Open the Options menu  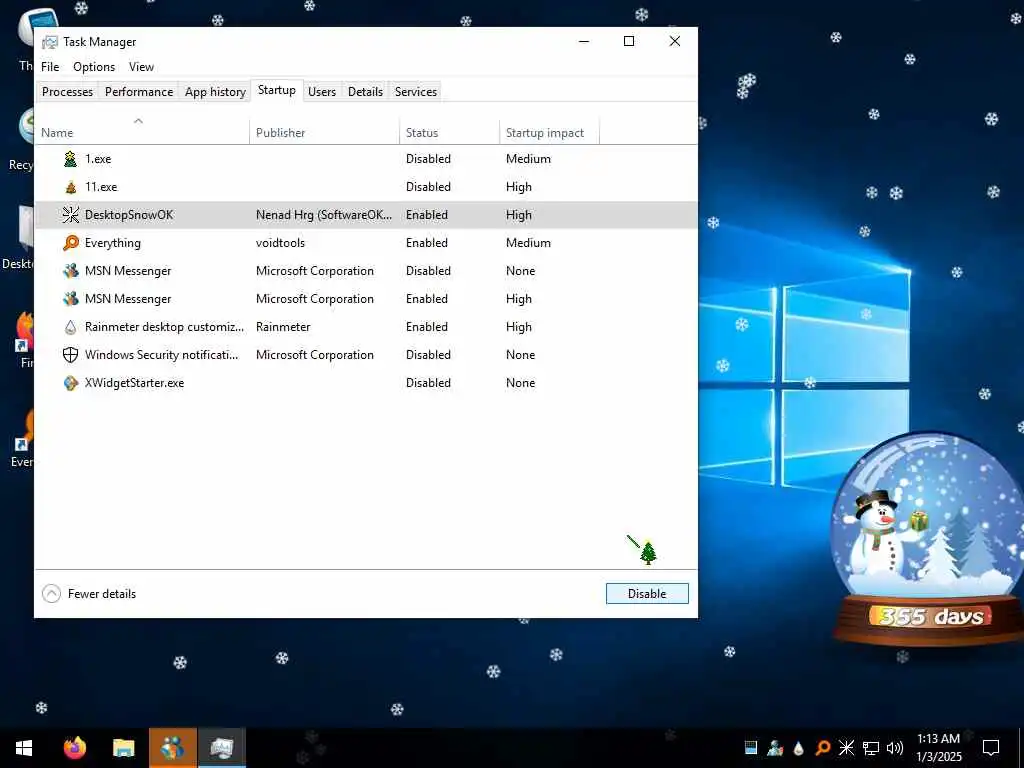[94, 67]
